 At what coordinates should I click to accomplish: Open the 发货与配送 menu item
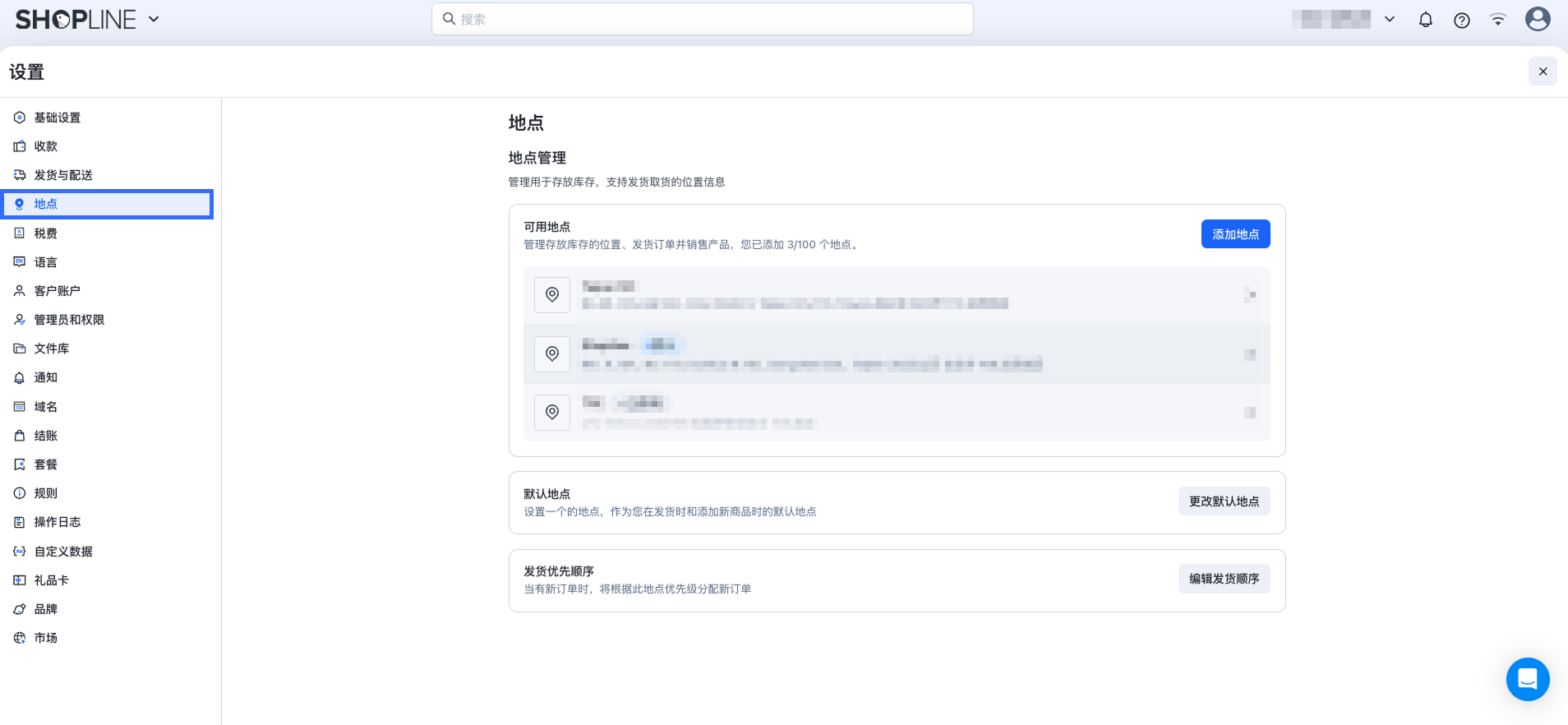pyautogui.click(x=108, y=175)
